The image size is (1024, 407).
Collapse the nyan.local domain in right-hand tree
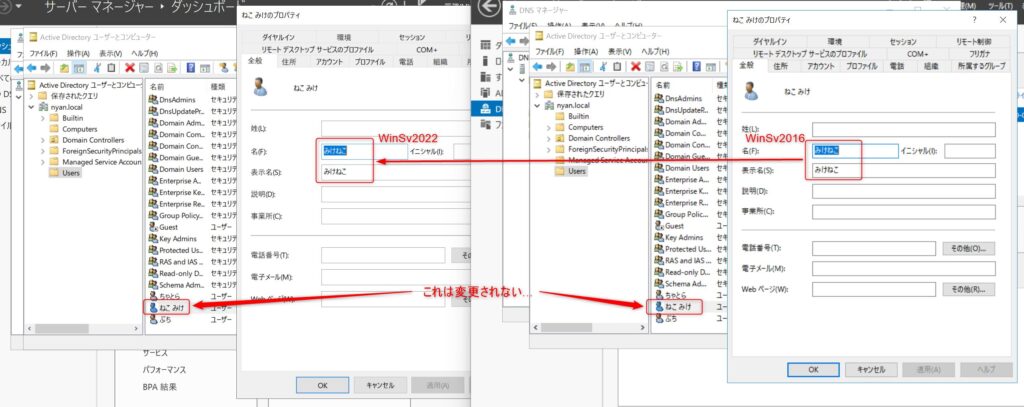(x=537, y=105)
